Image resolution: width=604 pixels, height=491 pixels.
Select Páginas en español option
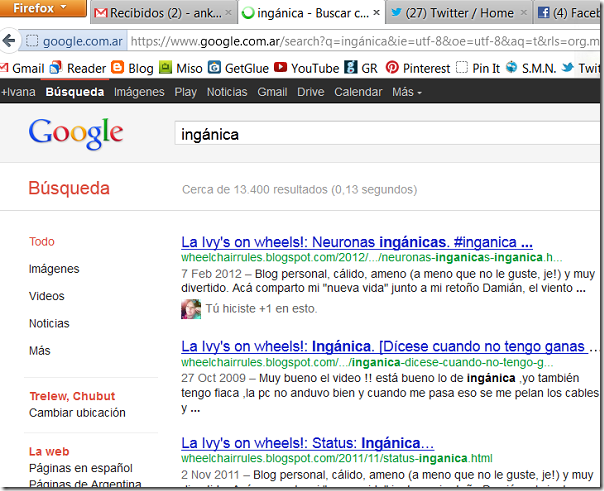(81, 468)
